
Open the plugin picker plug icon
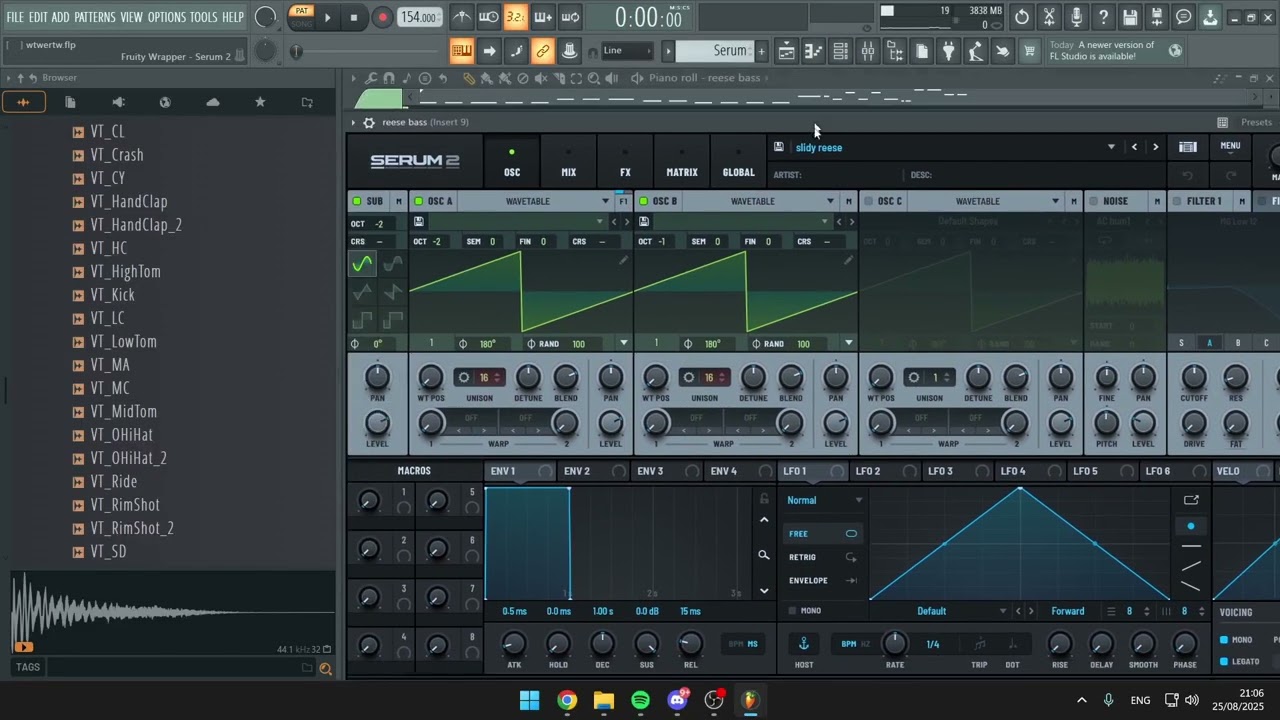pyautogui.click(x=949, y=51)
